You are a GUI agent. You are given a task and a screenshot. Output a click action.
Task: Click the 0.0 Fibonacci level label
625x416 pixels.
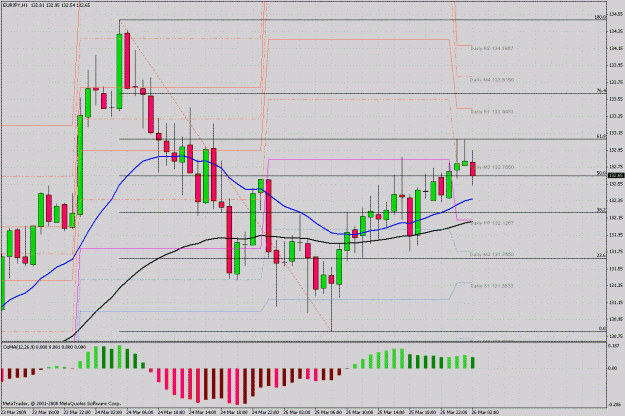pos(602,328)
